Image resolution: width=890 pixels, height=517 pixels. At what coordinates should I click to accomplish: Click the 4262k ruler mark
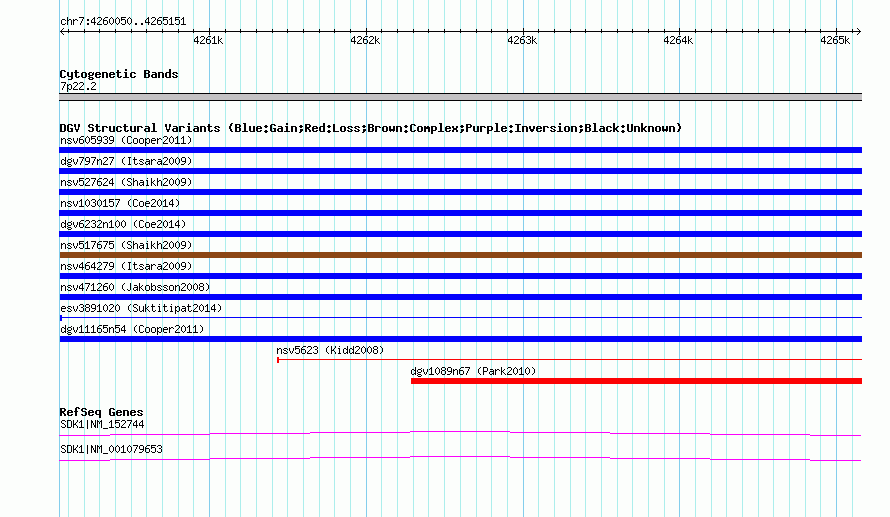coord(365,40)
